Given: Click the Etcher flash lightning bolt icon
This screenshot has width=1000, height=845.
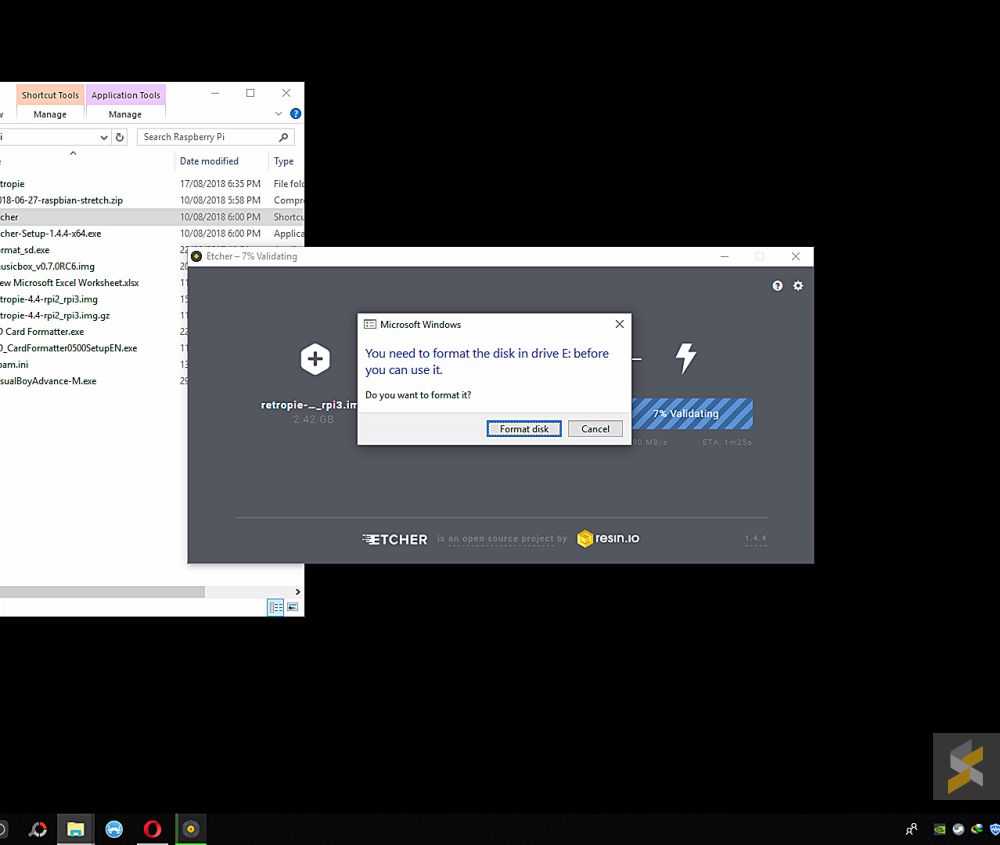Looking at the screenshot, I should click(686, 358).
